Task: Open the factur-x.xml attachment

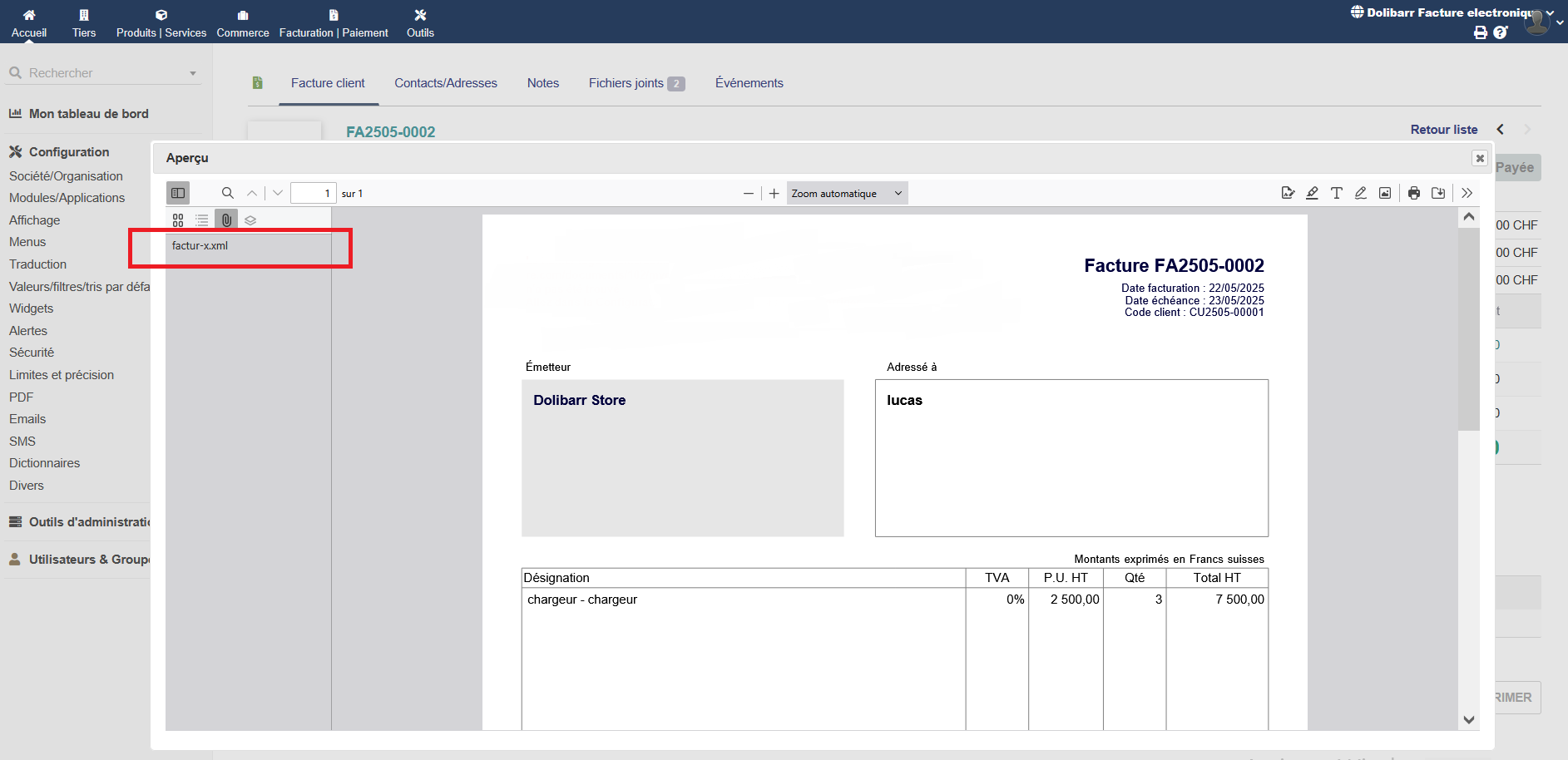Action: point(200,245)
